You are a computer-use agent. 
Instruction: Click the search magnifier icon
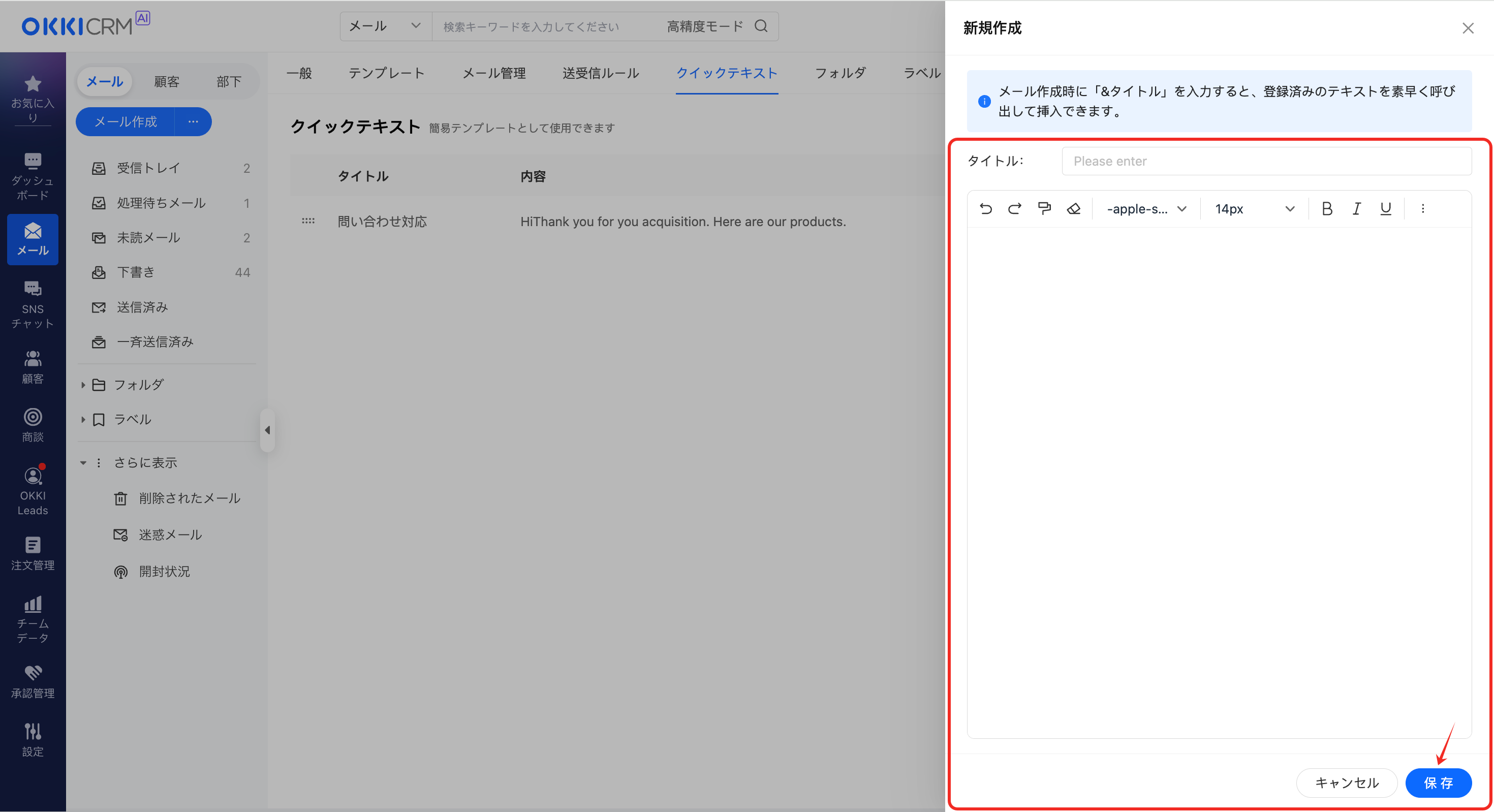click(x=761, y=26)
